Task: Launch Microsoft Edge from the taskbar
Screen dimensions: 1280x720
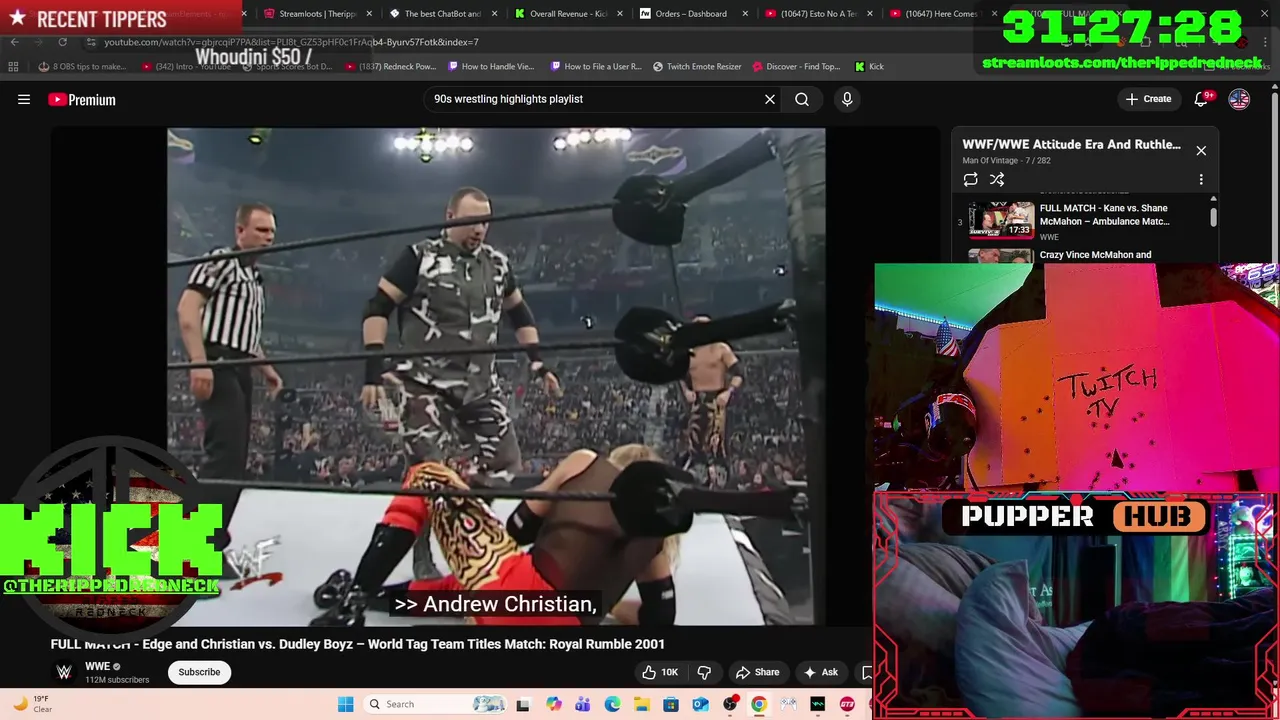Action: click(x=612, y=704)
